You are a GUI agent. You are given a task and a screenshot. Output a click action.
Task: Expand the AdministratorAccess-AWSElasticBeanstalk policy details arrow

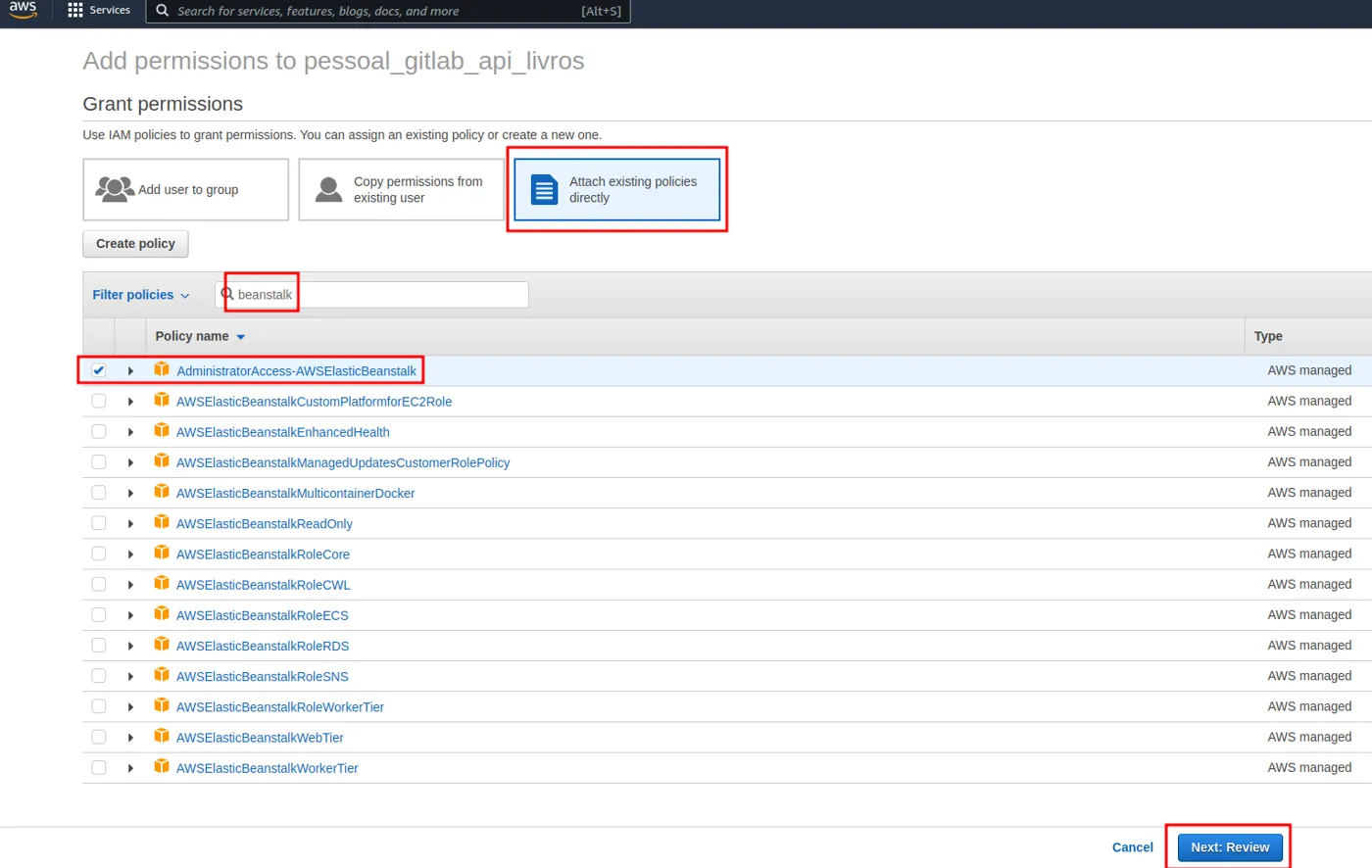tap(130, 371)
